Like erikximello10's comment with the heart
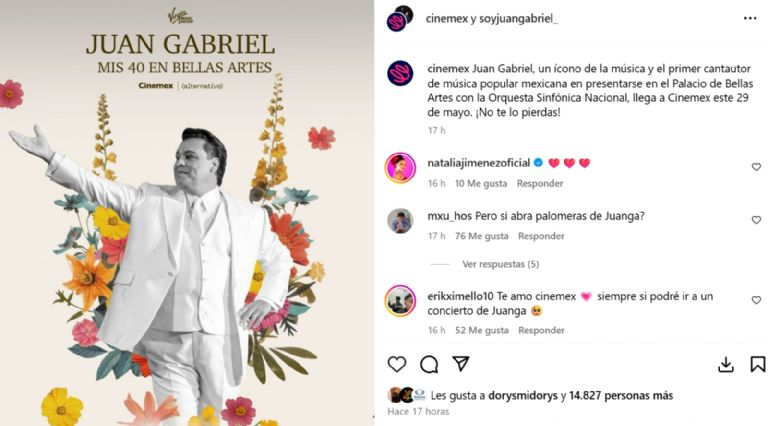 click(x=756, y=300)
